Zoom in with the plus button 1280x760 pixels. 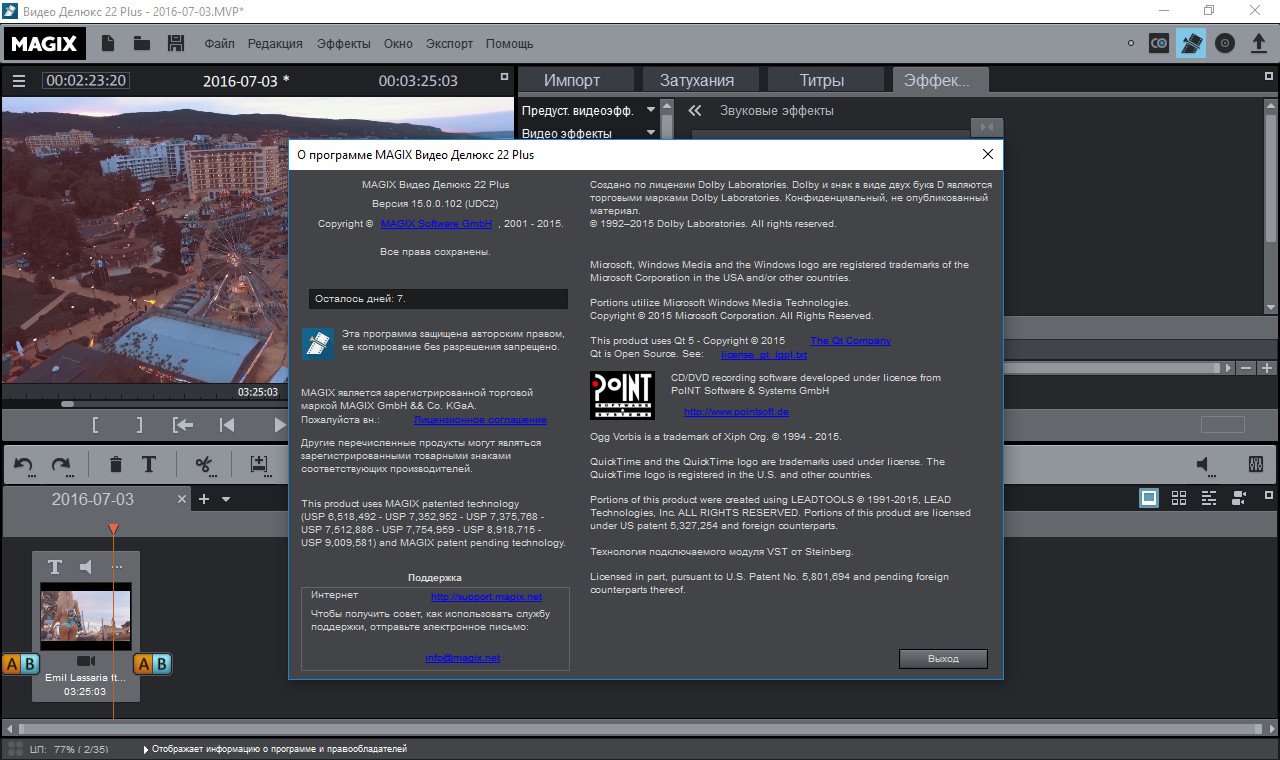click(x=1267, y=368)
